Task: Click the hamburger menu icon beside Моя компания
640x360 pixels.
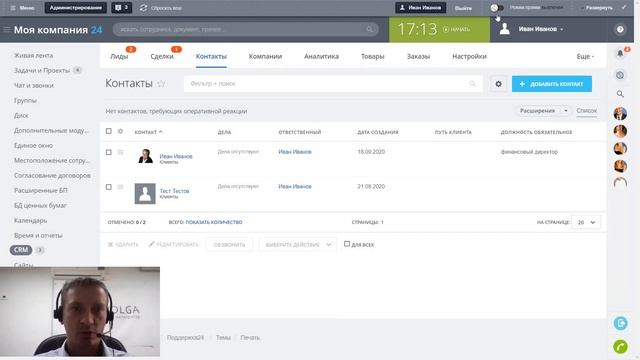Action: [x=7, y=29]
